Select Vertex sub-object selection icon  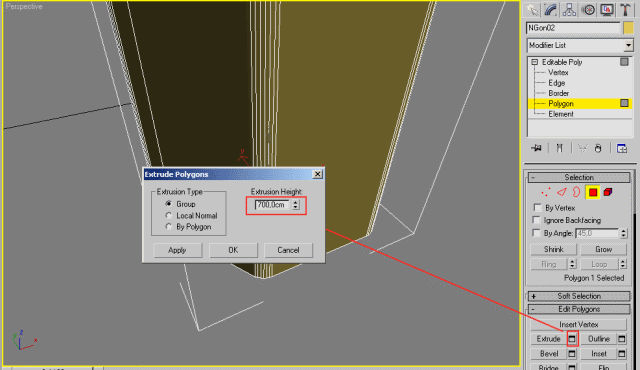[x=546, y=192]
